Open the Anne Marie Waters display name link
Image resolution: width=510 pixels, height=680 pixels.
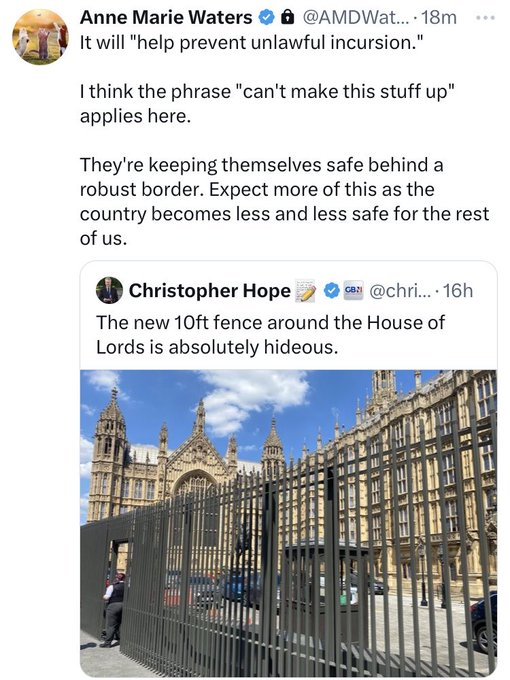click(166, 18)
